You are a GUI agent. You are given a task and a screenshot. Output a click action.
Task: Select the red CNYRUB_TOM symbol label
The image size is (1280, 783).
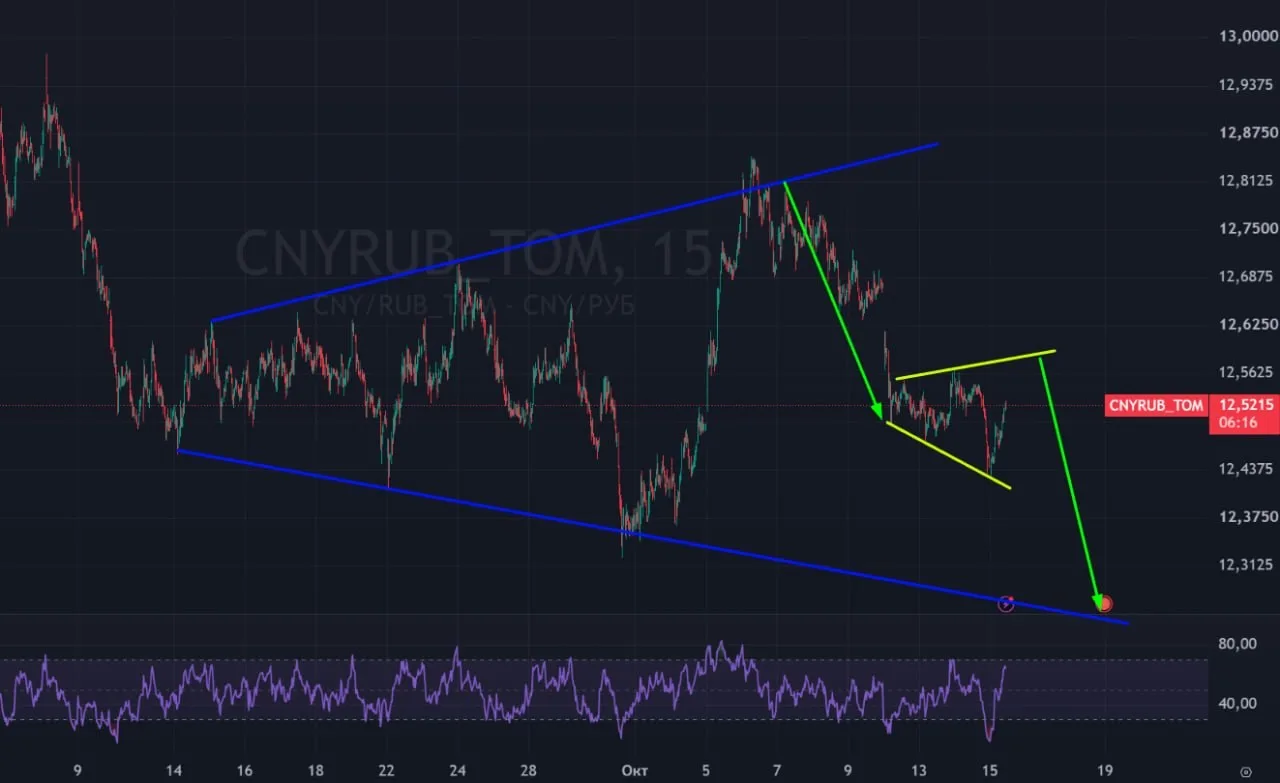coord(1155,405)
